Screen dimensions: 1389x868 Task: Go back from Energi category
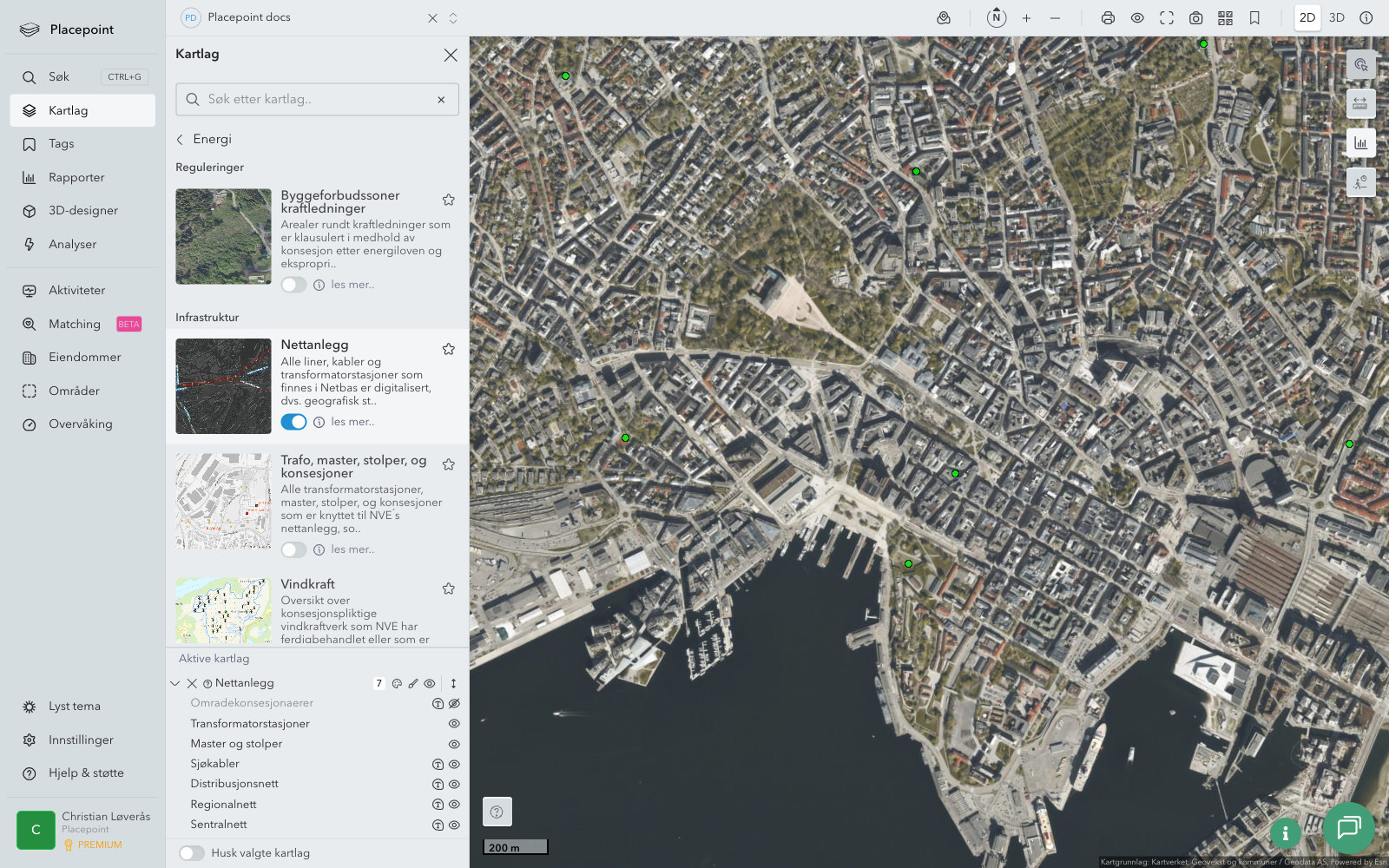(181, 140)
